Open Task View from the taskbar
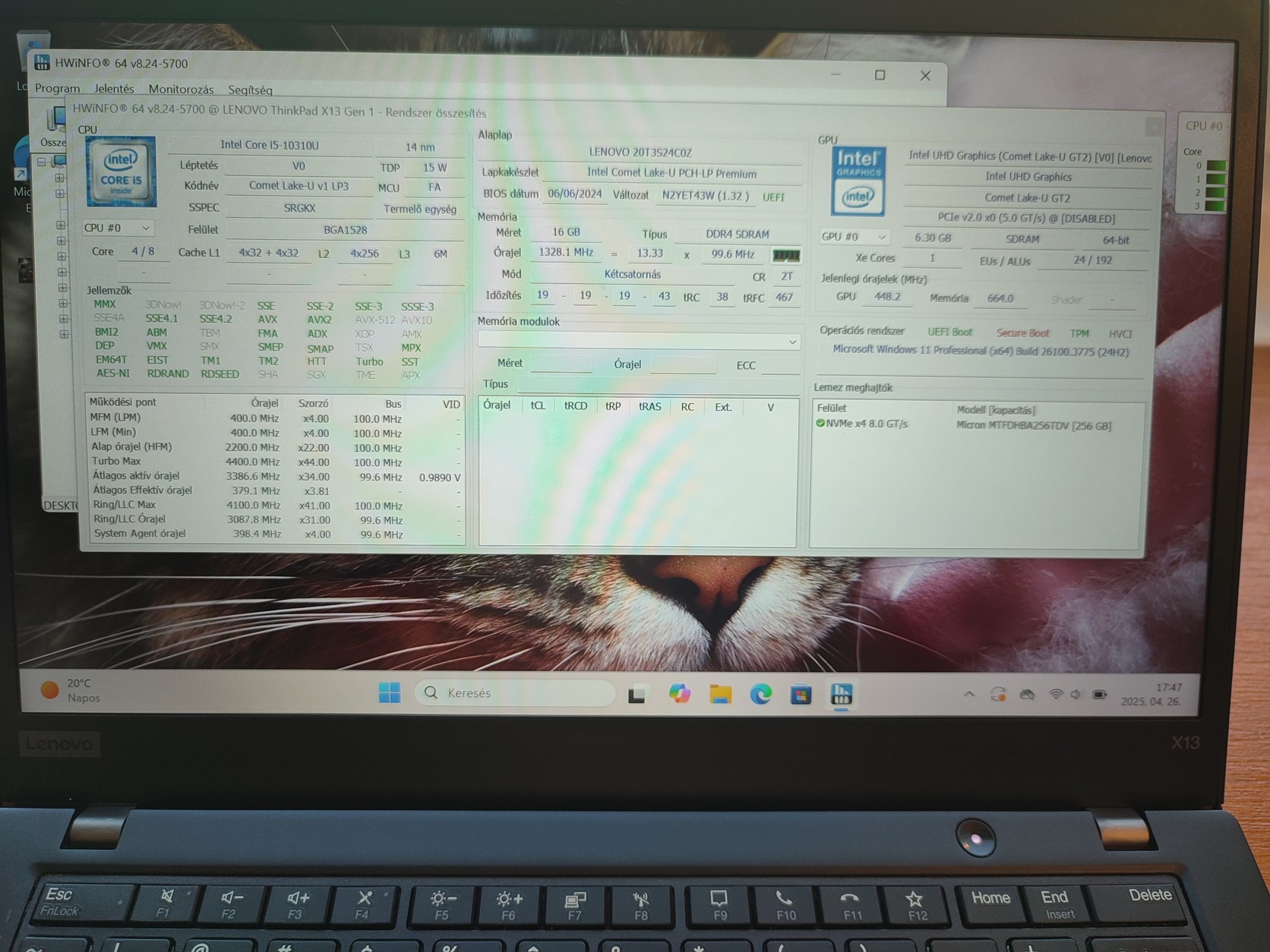 pyautogui.click(x=637, y=694)
